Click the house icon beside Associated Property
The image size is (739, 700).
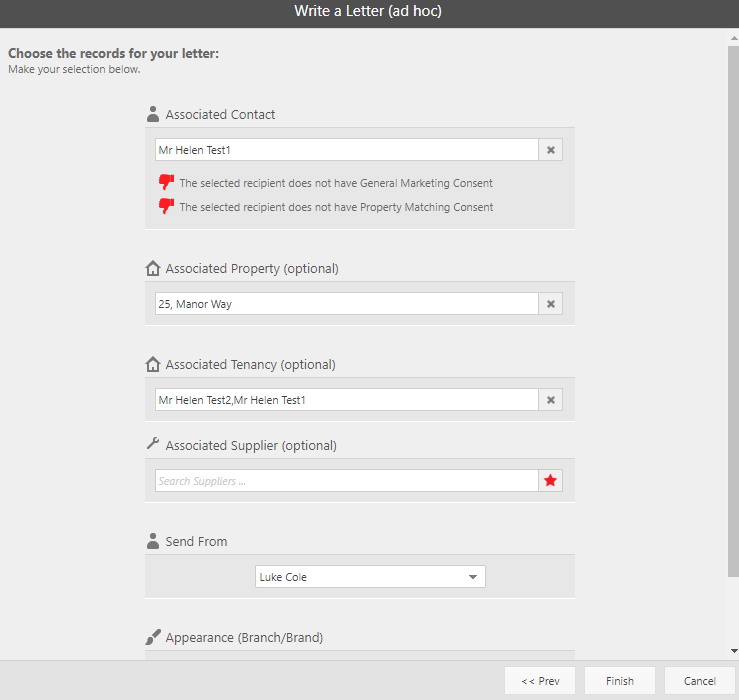(x=153, y=268)
